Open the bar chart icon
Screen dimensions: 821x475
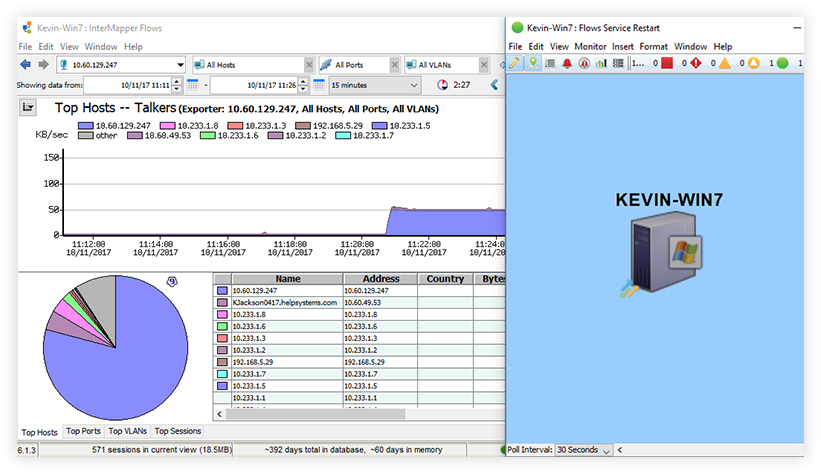point(601,63)
